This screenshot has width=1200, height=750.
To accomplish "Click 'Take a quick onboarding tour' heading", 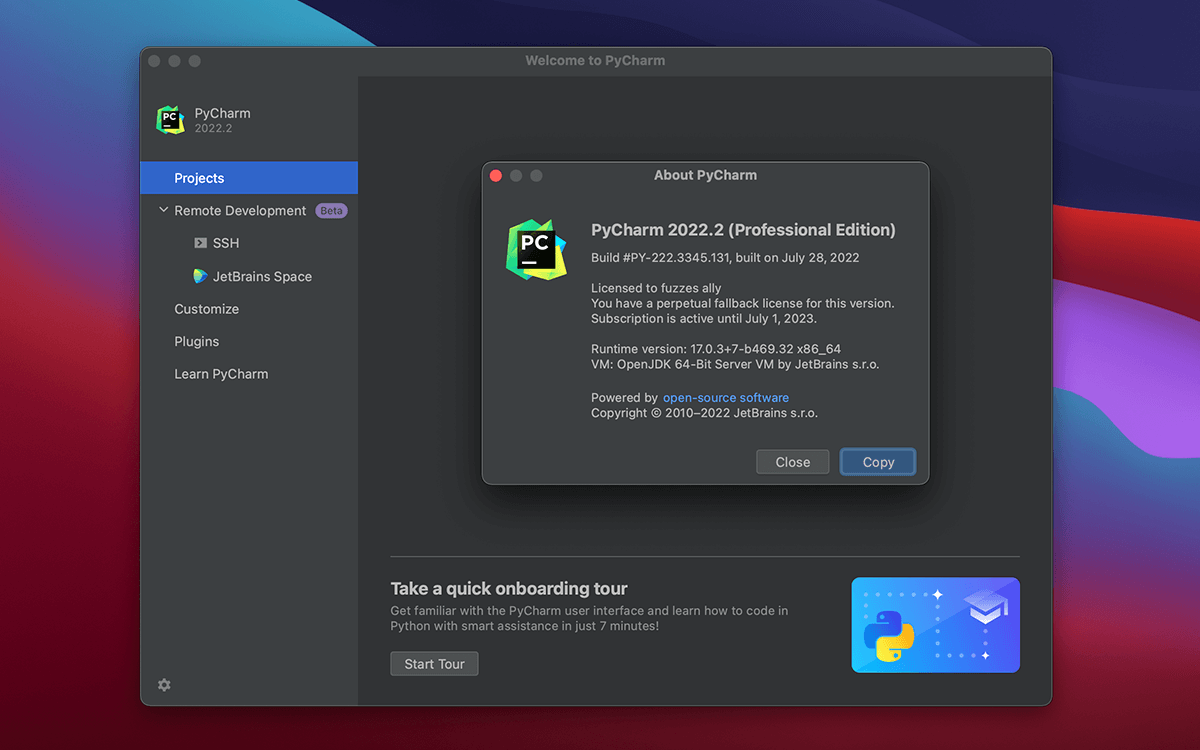I will tap(509, 589).
